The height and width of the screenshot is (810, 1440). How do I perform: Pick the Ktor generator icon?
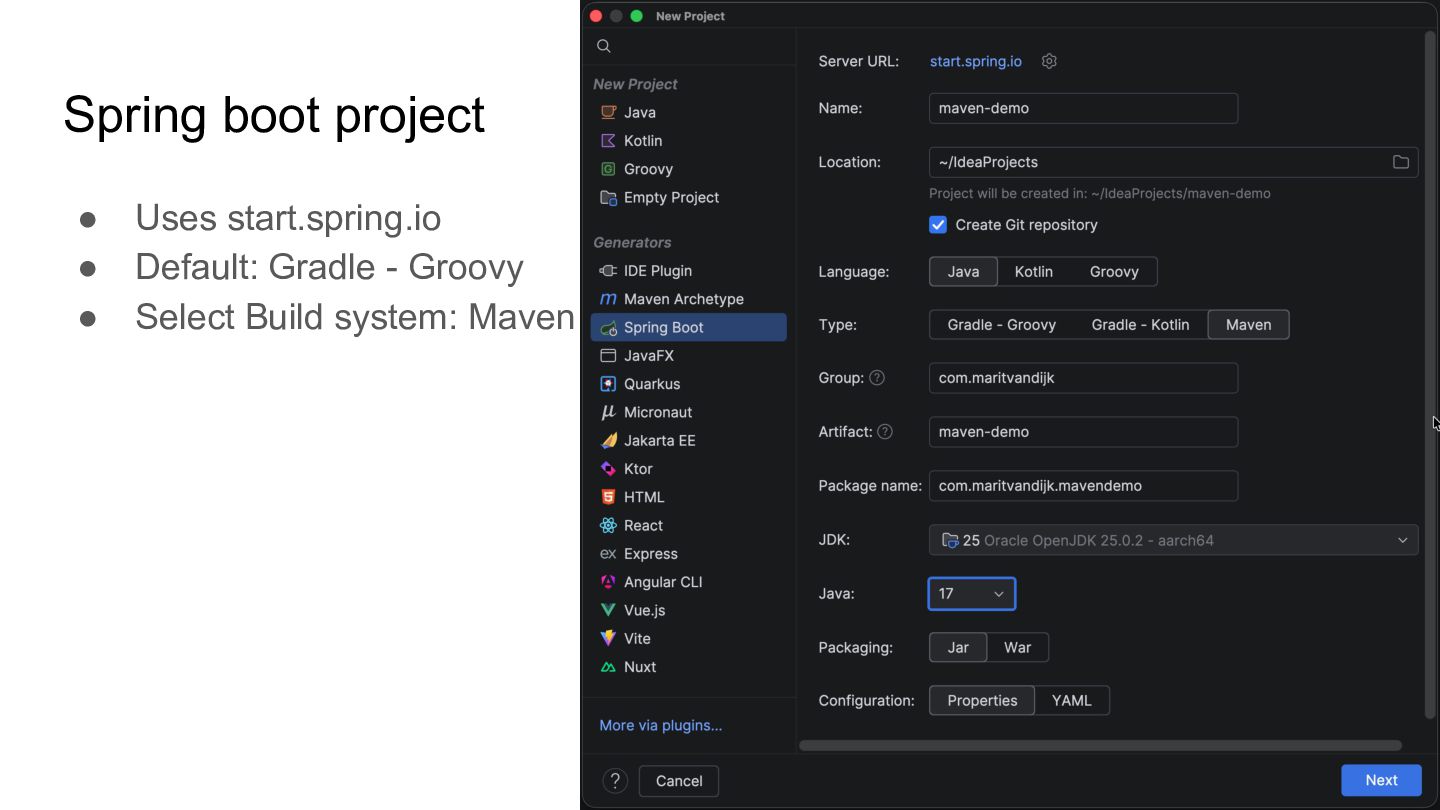pyautogui.click(x=608, y=469)
